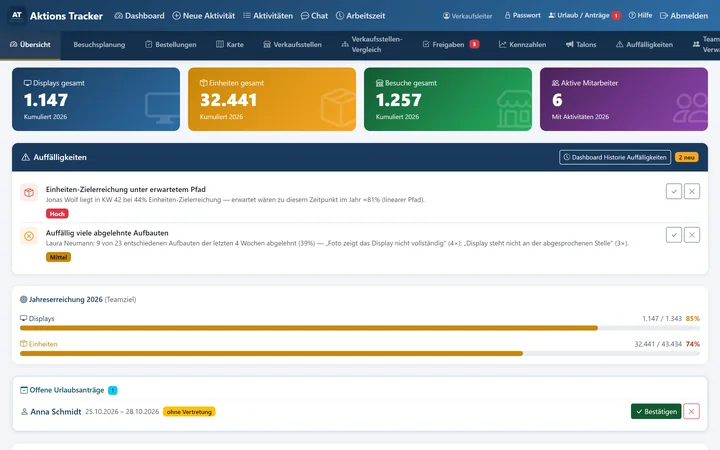Viewport: 720px width, 450px height.
Task: Open the Talons tab
Action: click(581, 45)
